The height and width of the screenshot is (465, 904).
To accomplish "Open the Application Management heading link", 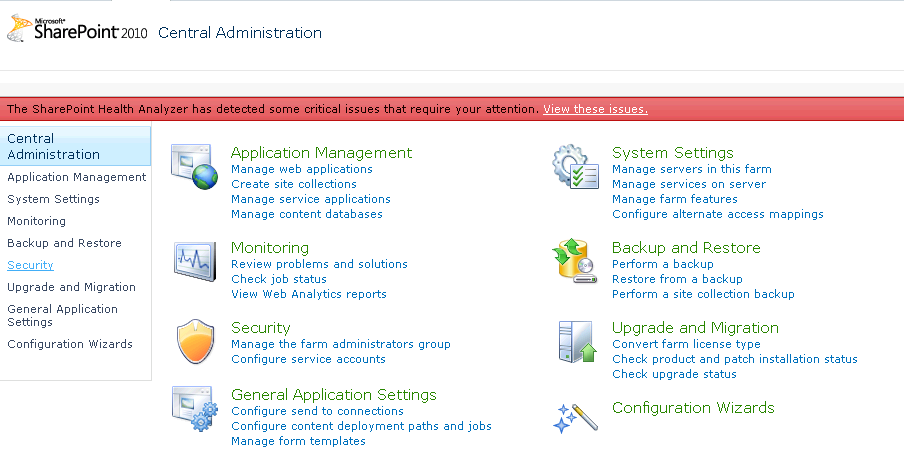I will pyautogui.click(x=321, y=153).
